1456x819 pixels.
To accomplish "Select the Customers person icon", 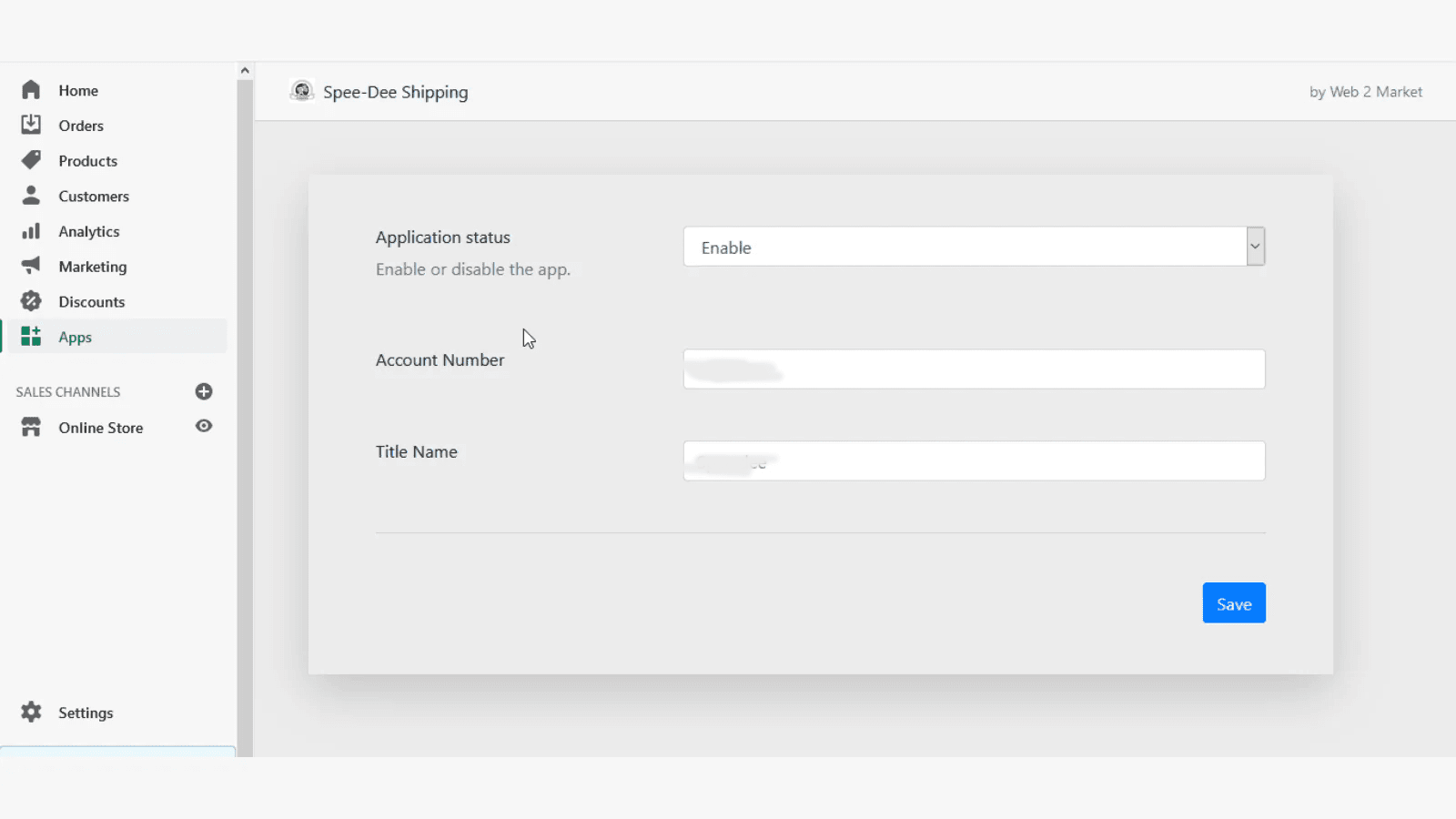I will [31, 196].
